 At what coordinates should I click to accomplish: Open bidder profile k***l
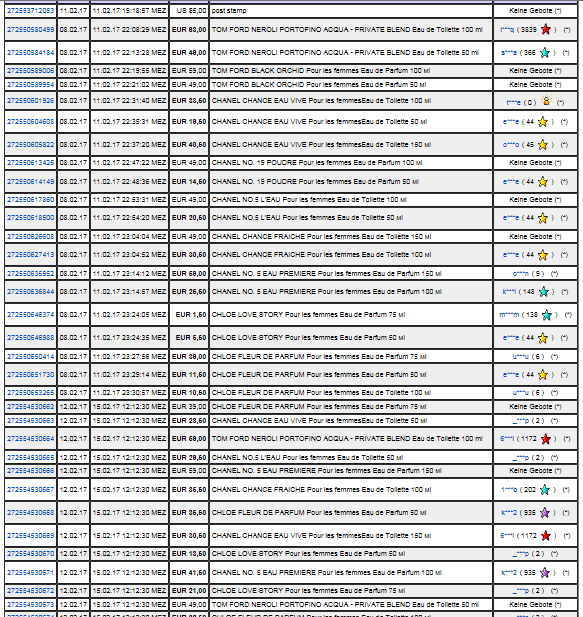point(509,292)
